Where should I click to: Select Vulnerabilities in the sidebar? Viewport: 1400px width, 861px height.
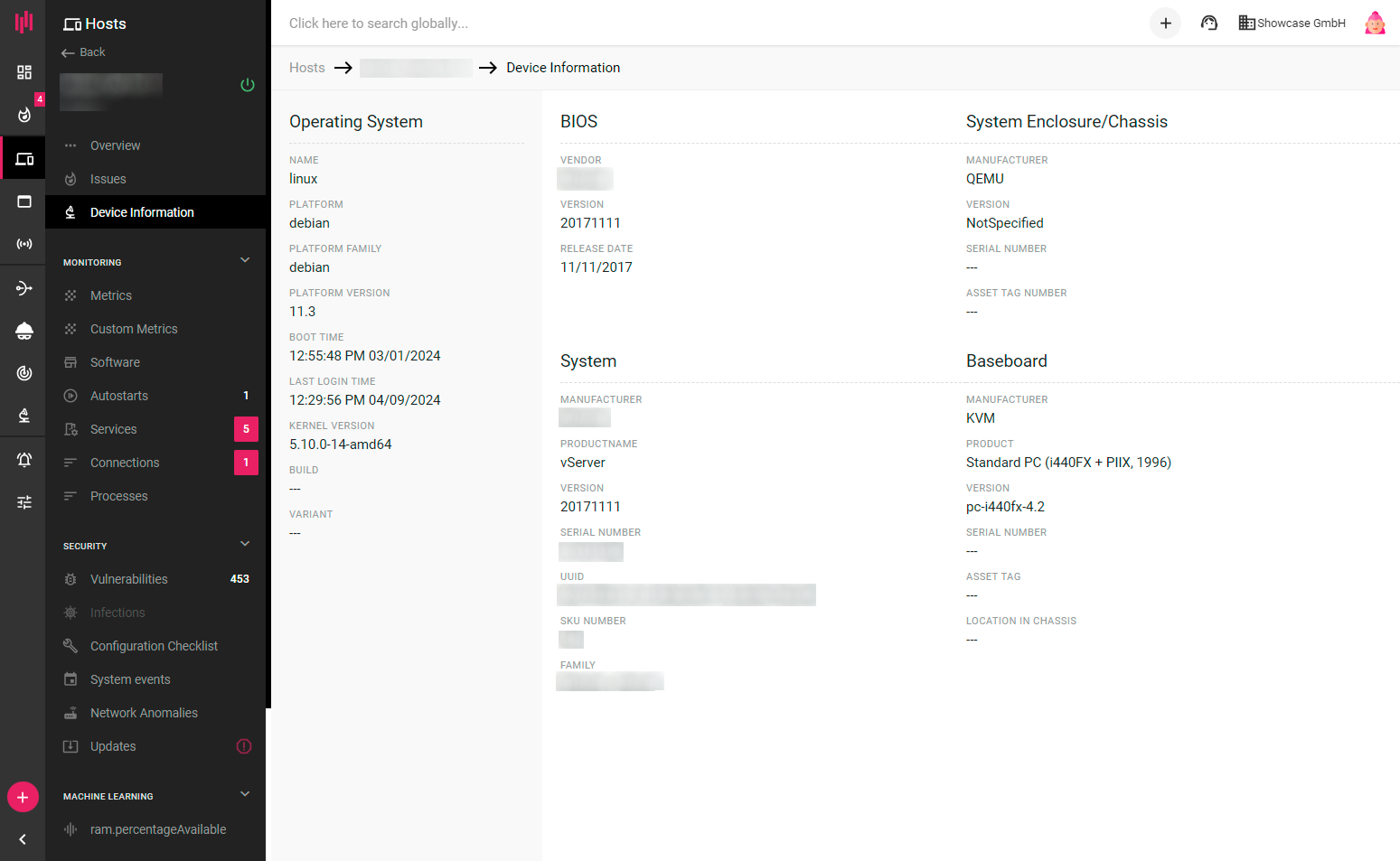coord(128,579)
